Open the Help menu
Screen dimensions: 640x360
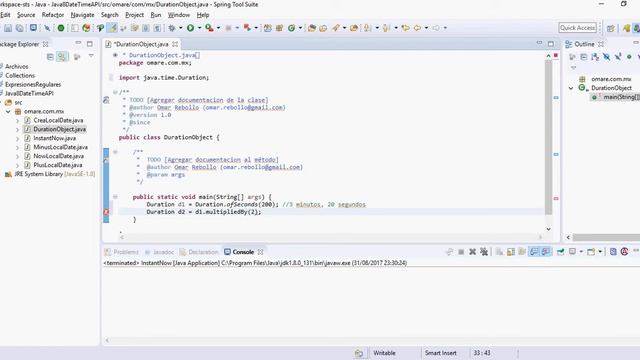pos(203,15)
